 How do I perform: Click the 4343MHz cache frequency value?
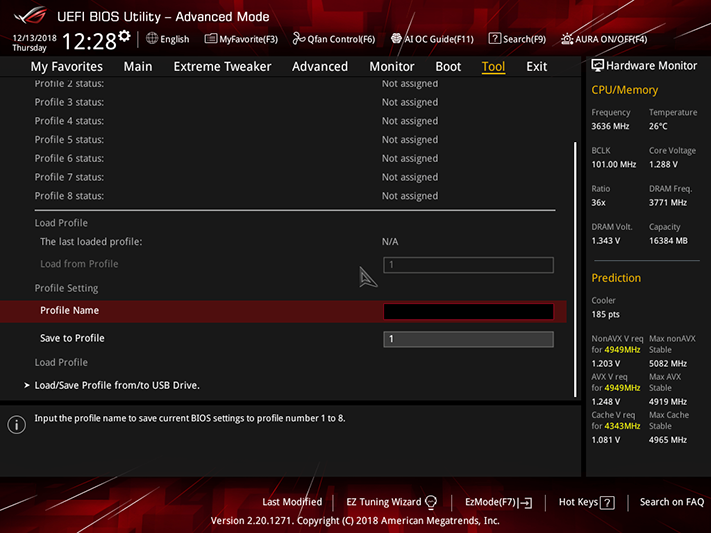622,426
